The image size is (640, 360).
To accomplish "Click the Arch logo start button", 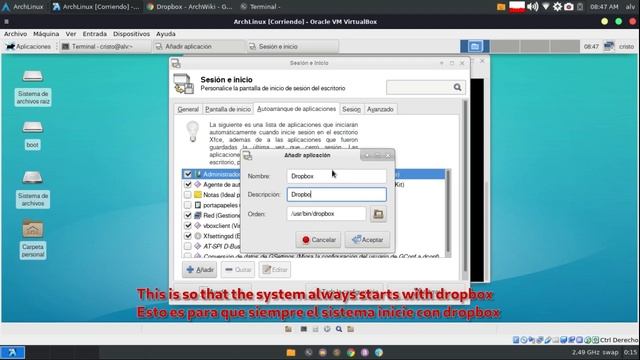I will click(x=13, y=352).
